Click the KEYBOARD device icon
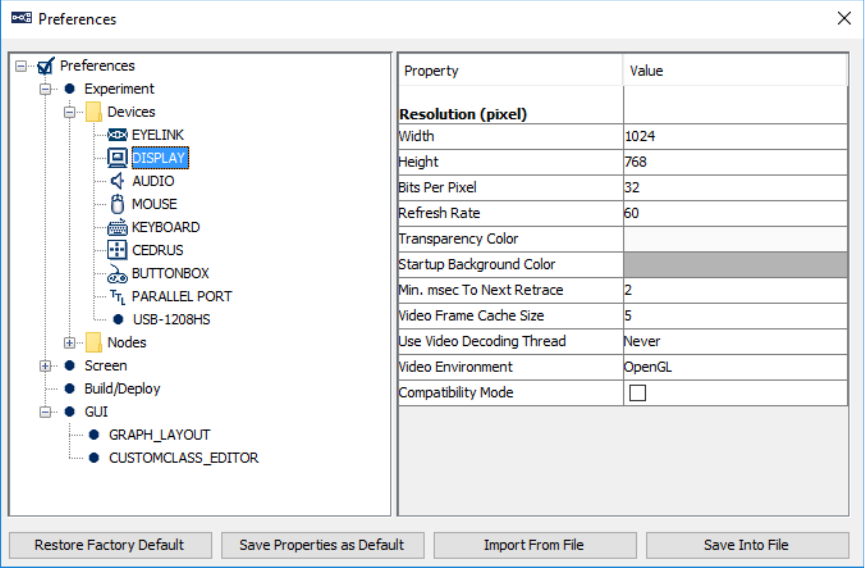Screen dimensions: 865x568 pyautogui.click(x=117, y=227)
